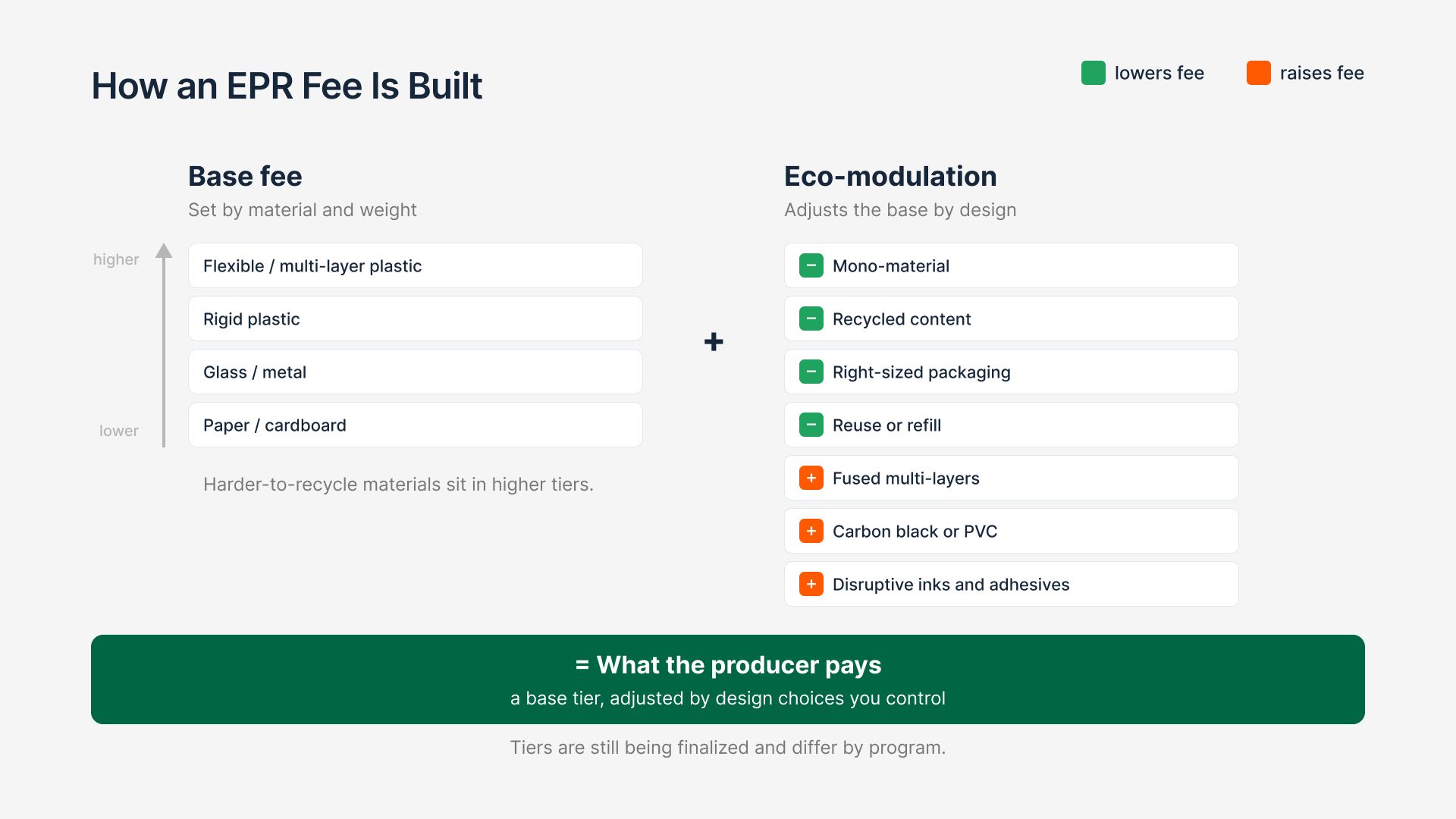
Task: Click the 'Mono-material' label text
Action: pos(891,266)
